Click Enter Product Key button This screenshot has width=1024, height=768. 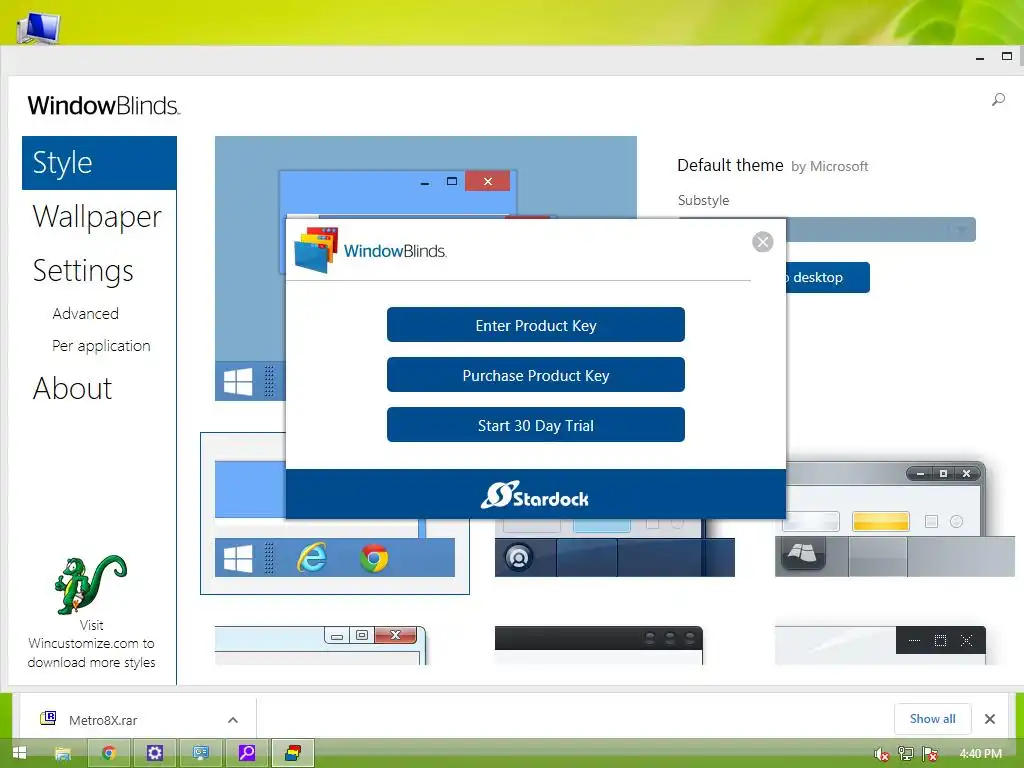[x=536, y=325]
